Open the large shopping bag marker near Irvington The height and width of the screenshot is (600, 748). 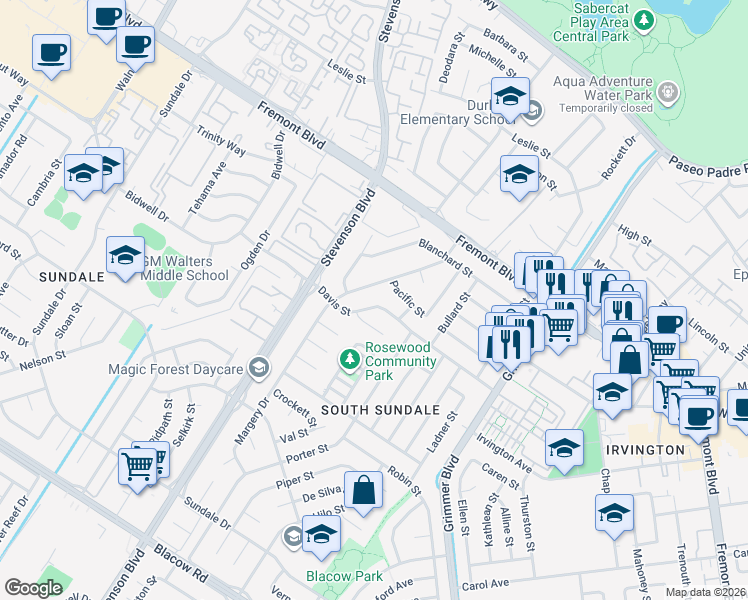click(x=630, y=360)
